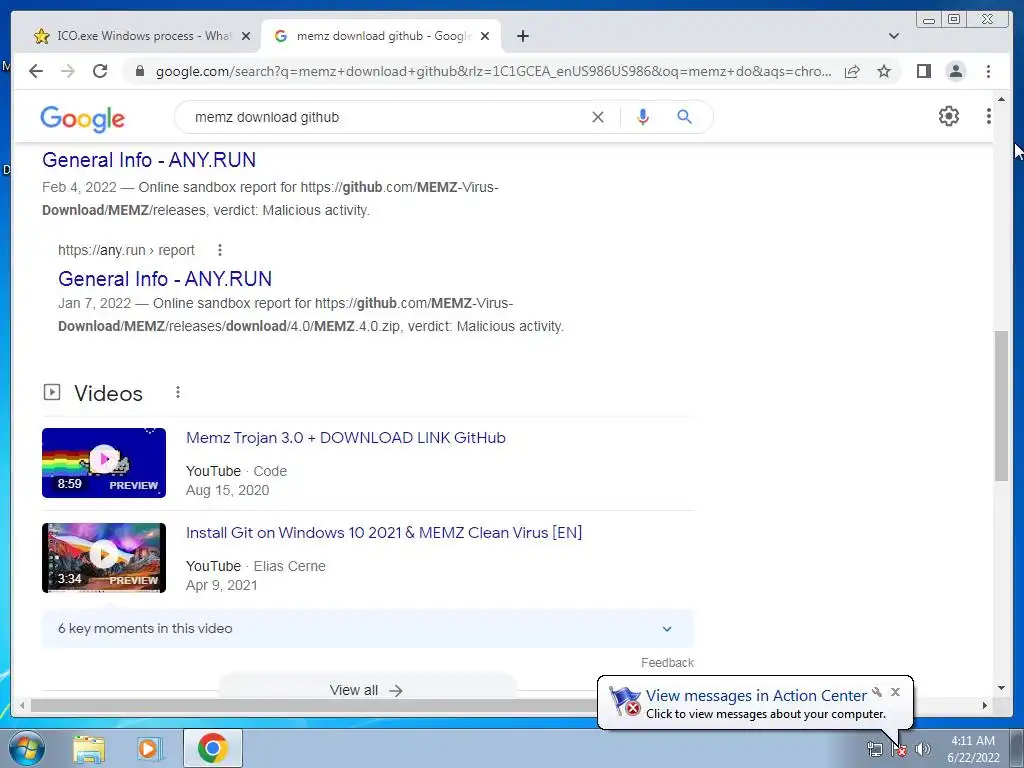Open the first General Info - ANY.RUN result
The height and width of the screenshot is (768, 1024).
[x=149, y=160]
